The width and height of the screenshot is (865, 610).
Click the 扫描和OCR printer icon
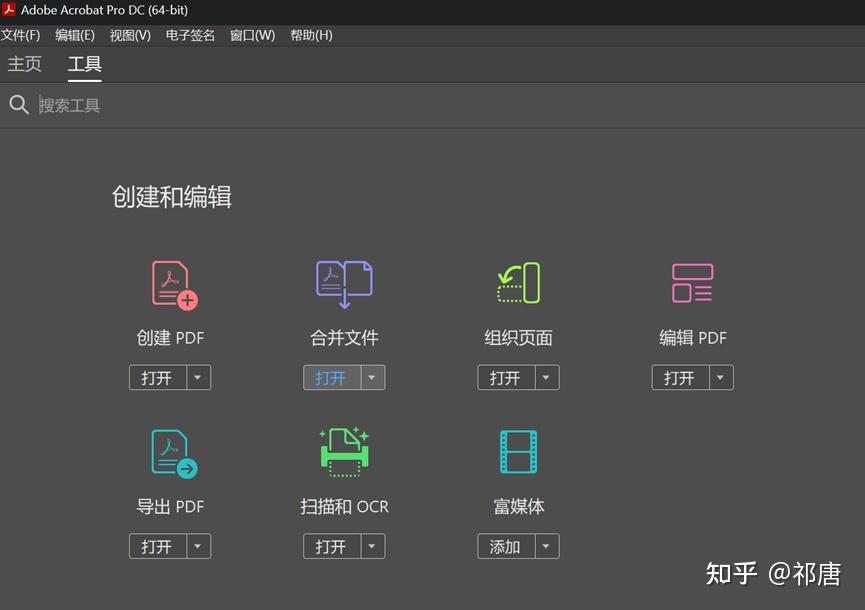click(344, 452)
